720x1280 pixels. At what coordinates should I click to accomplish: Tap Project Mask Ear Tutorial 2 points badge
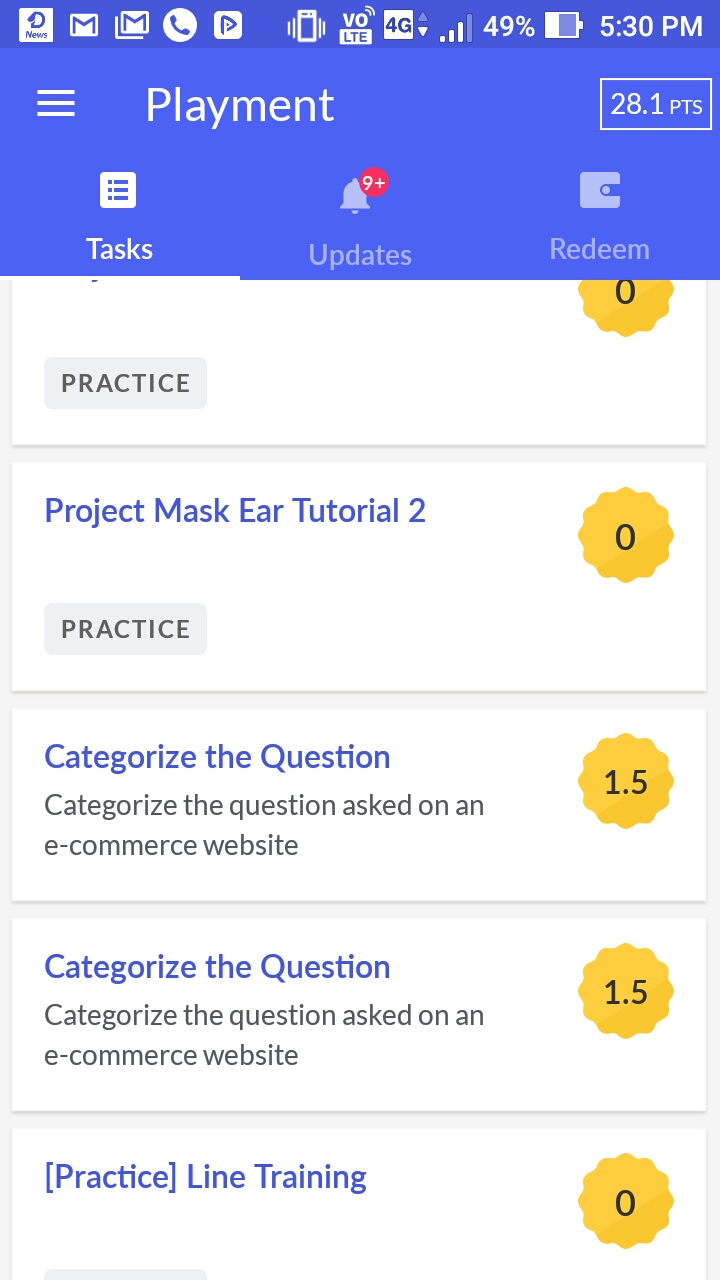(x=625, y=537)
